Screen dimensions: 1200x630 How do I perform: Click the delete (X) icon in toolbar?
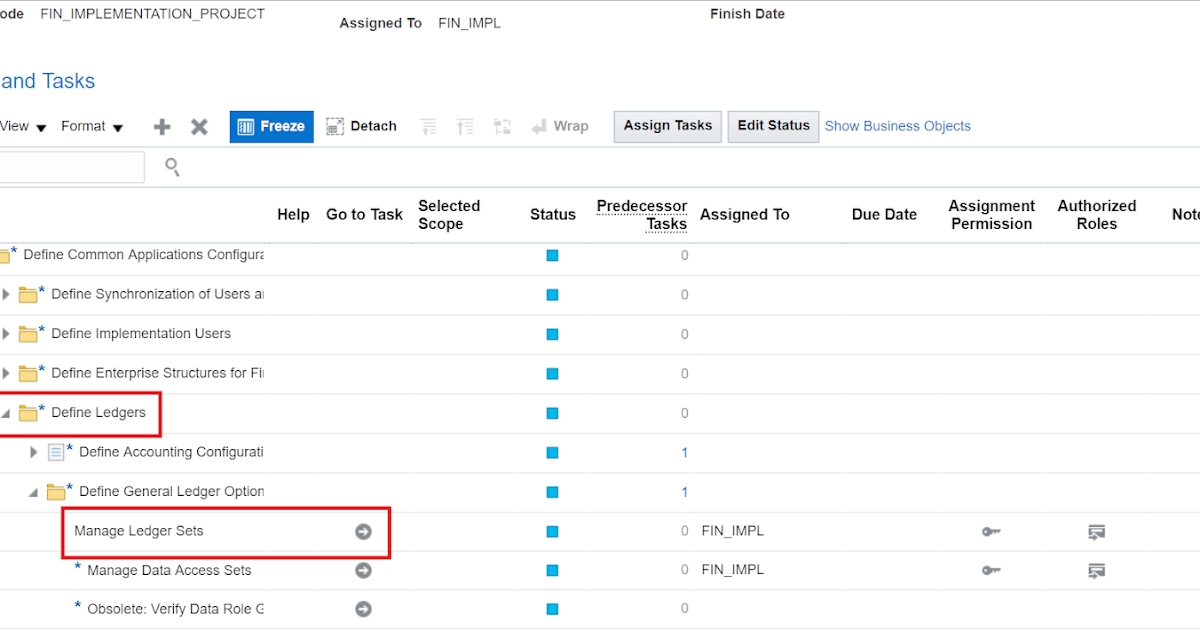[199, 127]
